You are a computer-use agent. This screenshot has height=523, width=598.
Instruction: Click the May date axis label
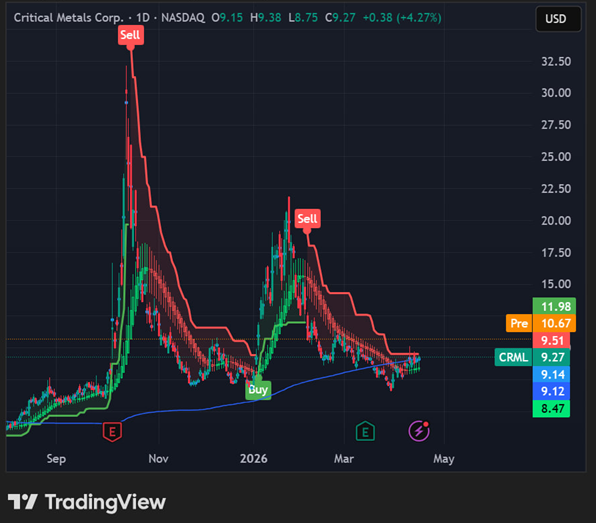click(444, 459)
